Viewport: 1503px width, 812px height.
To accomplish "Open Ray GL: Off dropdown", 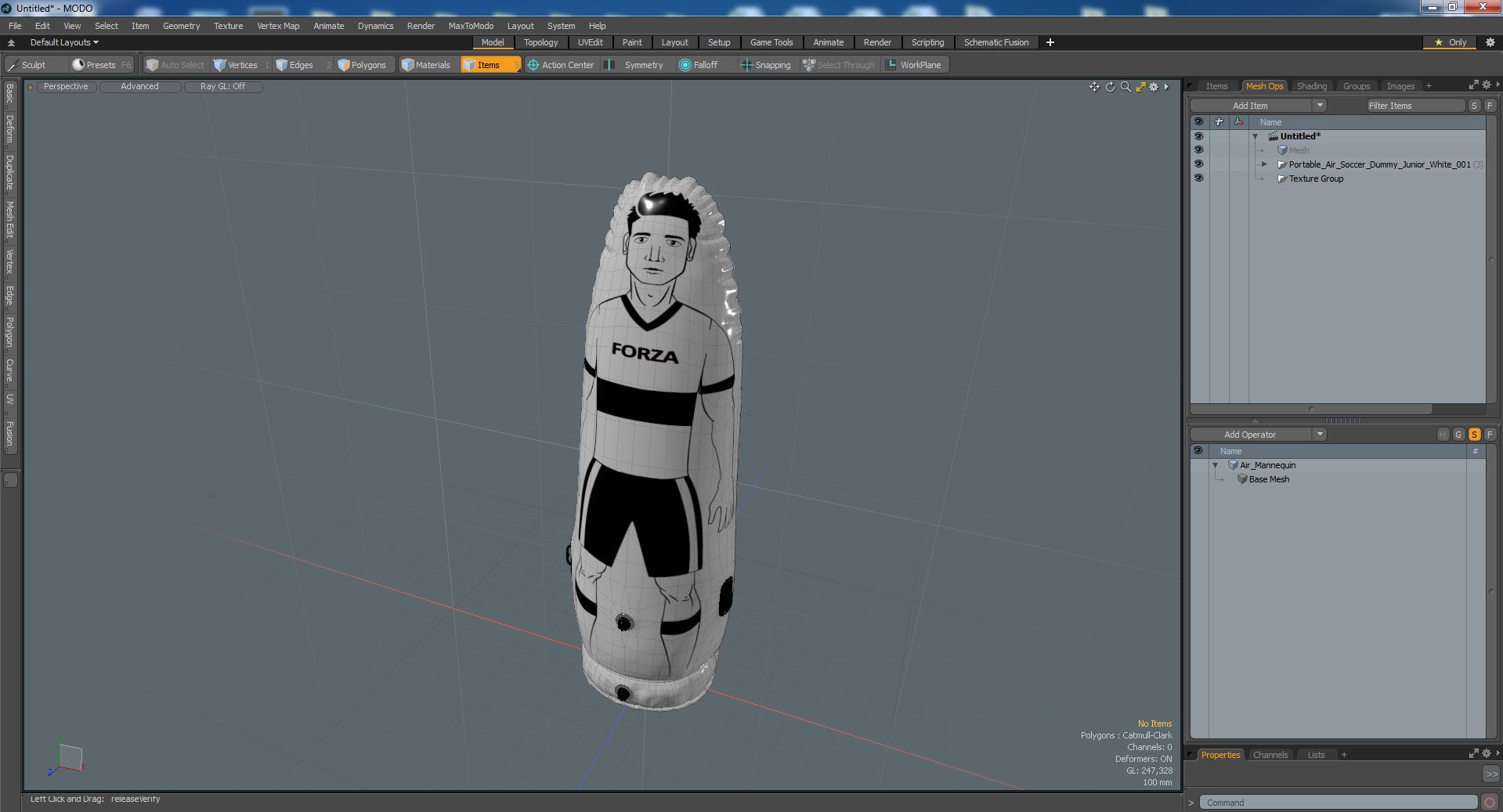I will pos(222,87).
